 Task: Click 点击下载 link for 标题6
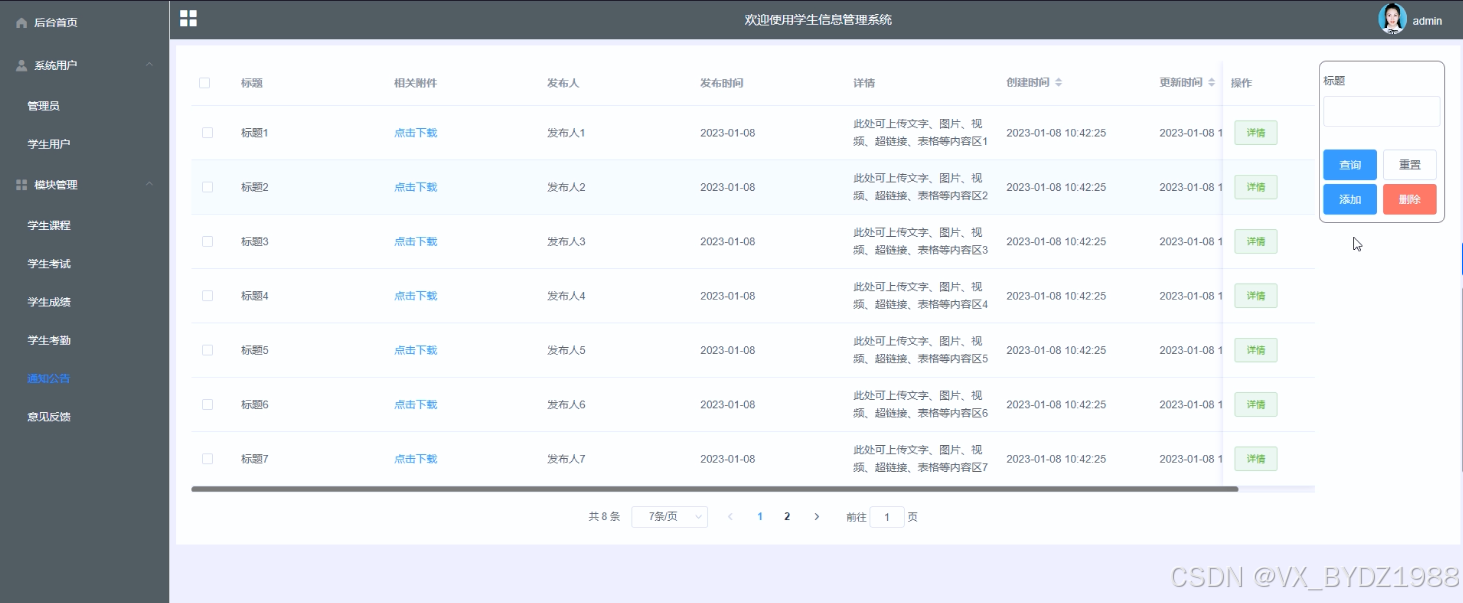point(415,404)
